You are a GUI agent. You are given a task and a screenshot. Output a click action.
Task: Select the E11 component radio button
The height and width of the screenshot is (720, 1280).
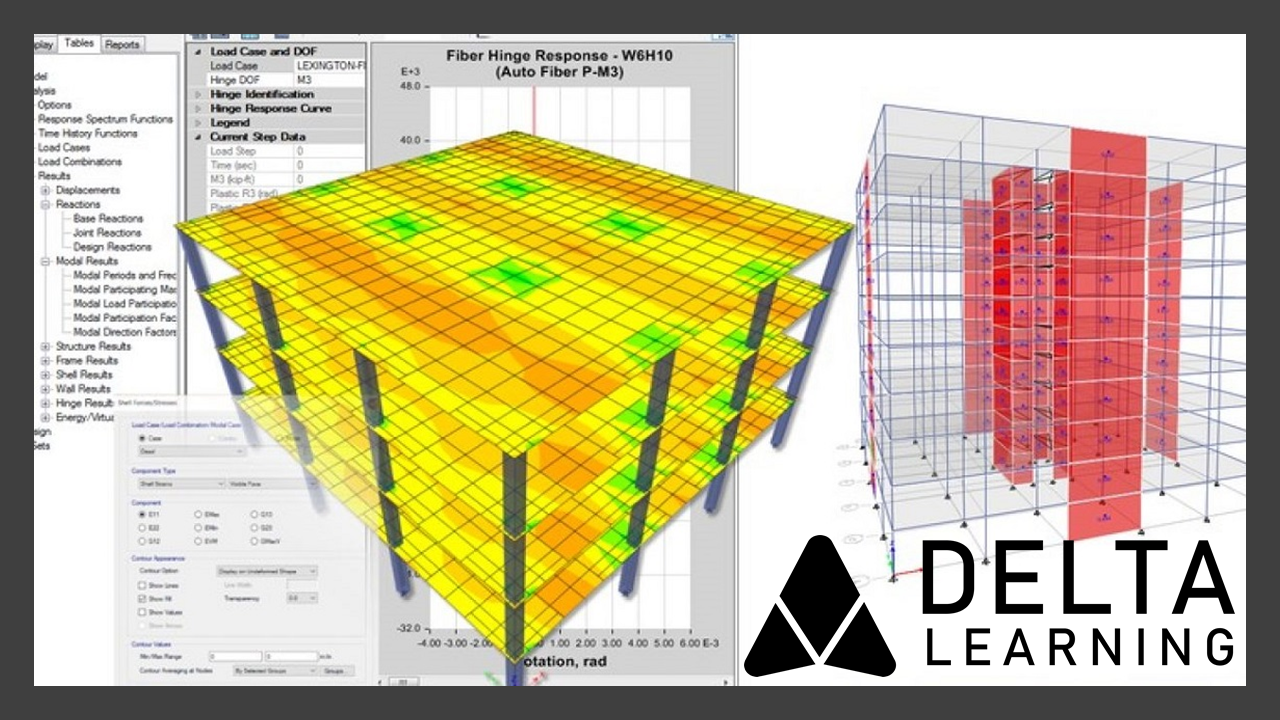[x=141, y=515]
